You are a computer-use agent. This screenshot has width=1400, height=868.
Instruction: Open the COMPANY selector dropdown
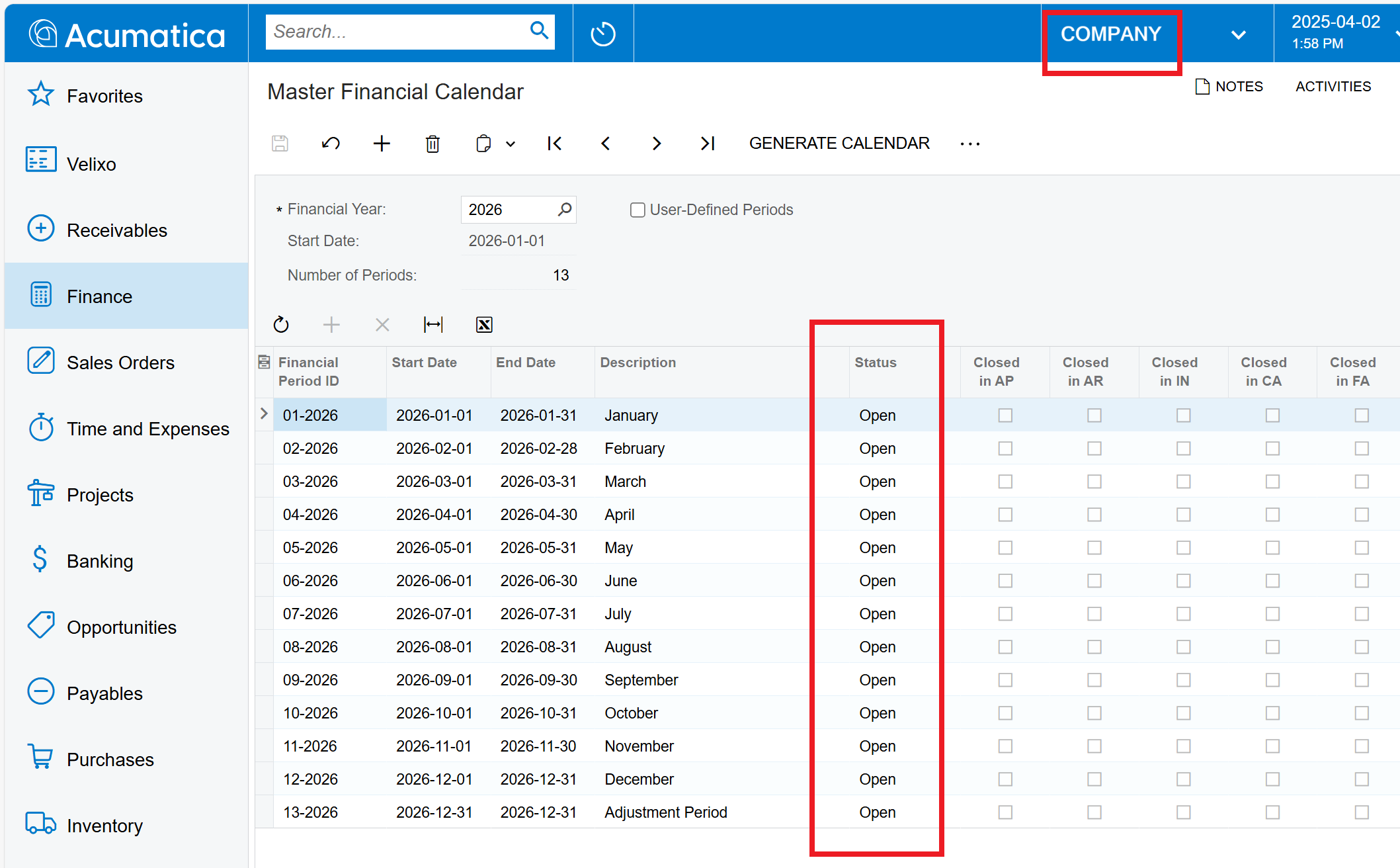[x=1238, y=34]
